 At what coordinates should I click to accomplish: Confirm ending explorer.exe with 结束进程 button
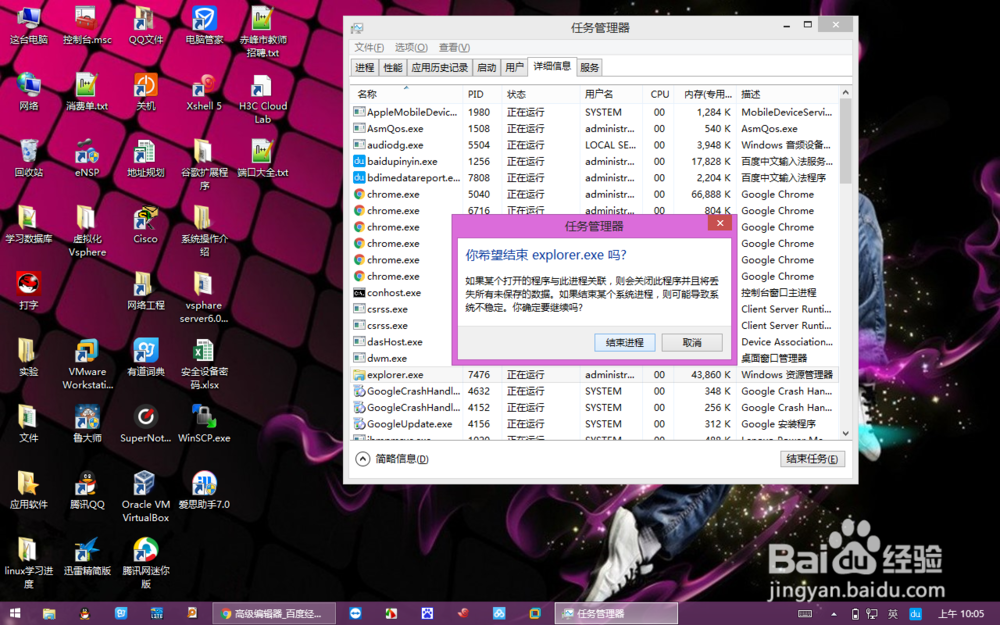624,342
